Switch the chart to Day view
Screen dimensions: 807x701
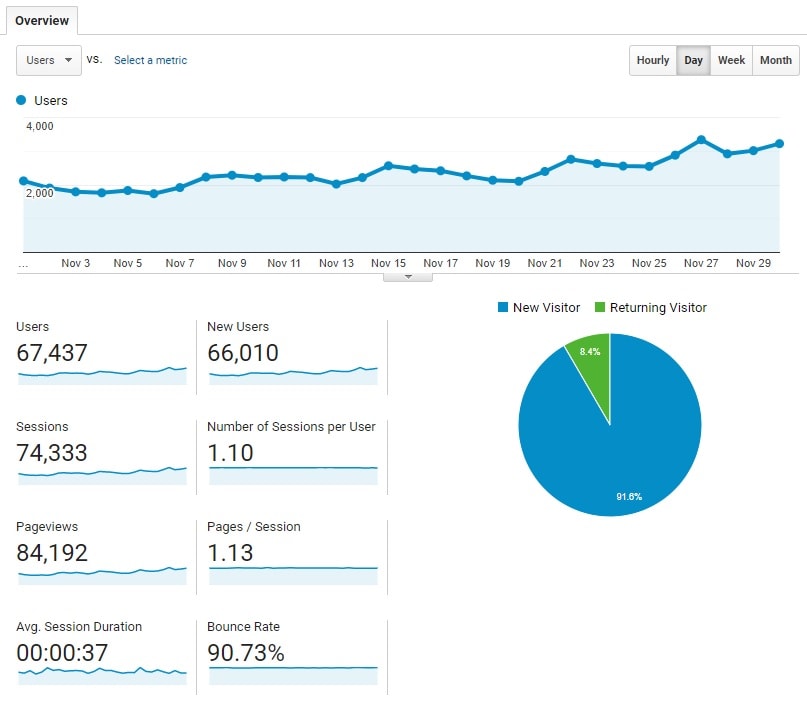(693, 60)
